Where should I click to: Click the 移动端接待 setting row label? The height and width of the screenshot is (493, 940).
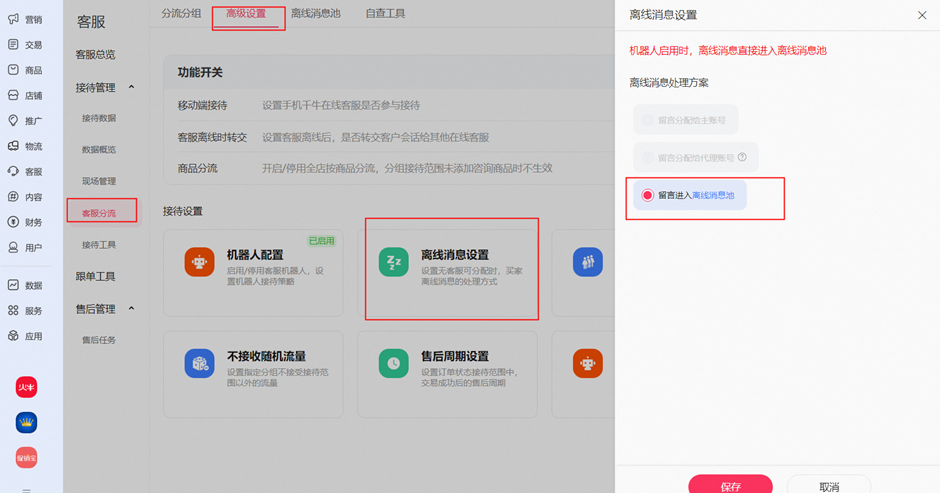click(x=202, y=106)
